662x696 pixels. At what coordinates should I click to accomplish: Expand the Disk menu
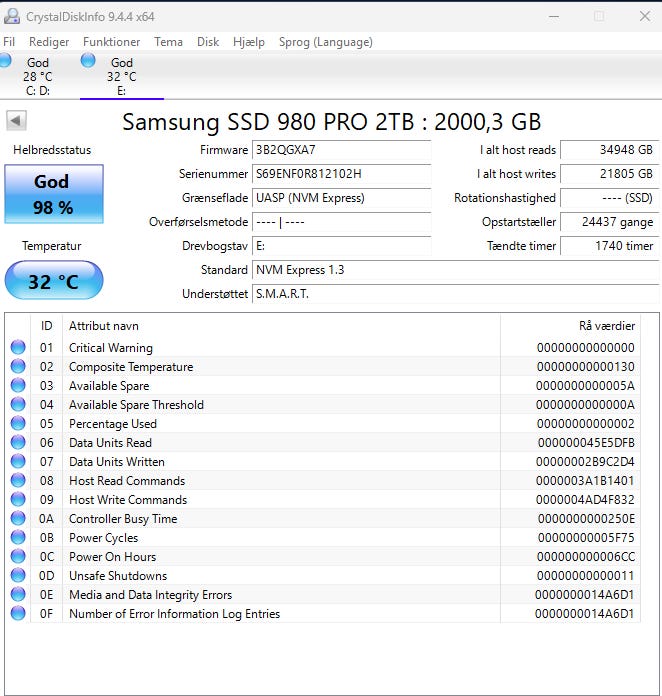coord(208,42)
